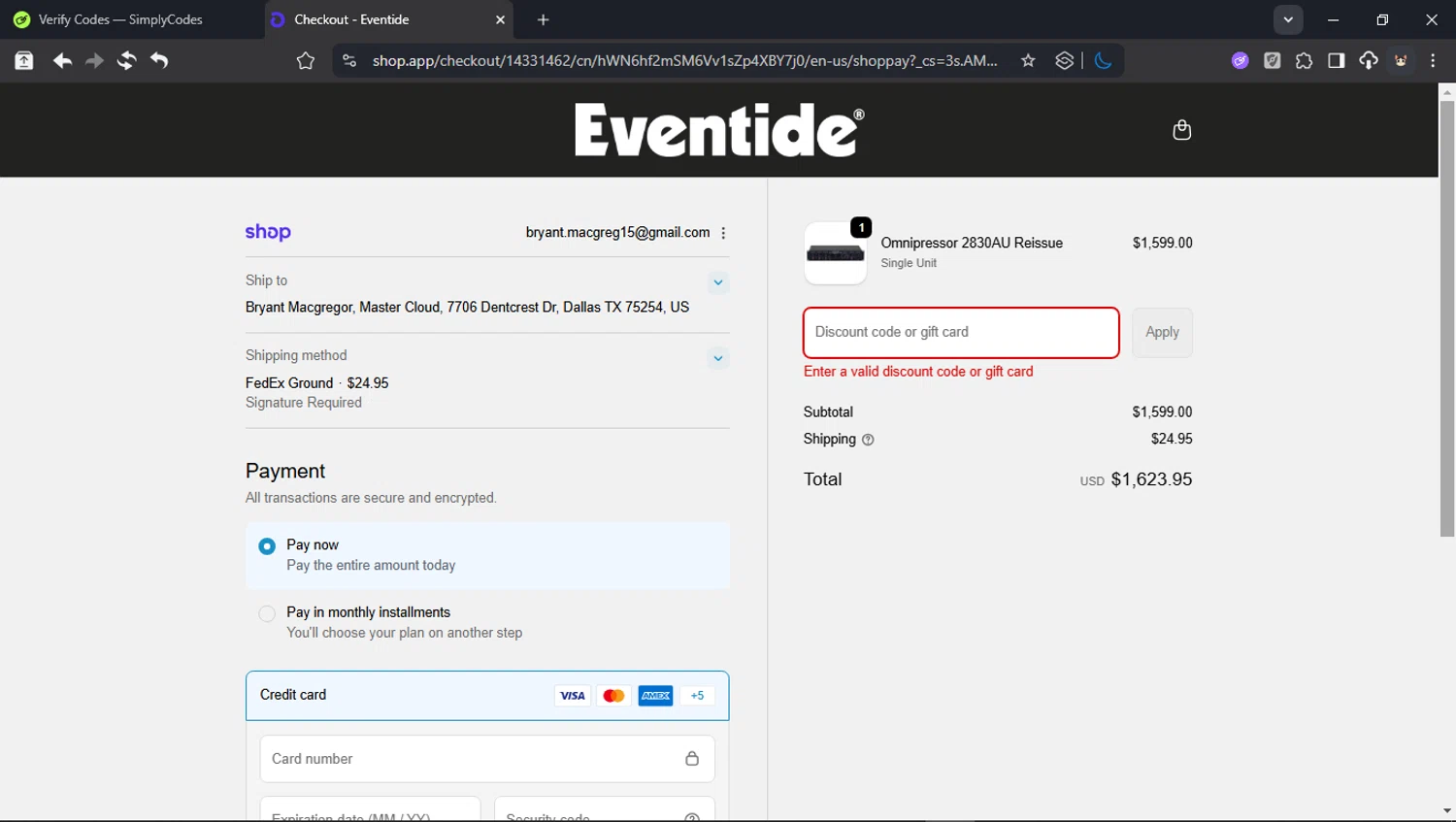1456x822 pixels.
Task: Go back using browser back arrow
Action: click(x=62, y=61)
